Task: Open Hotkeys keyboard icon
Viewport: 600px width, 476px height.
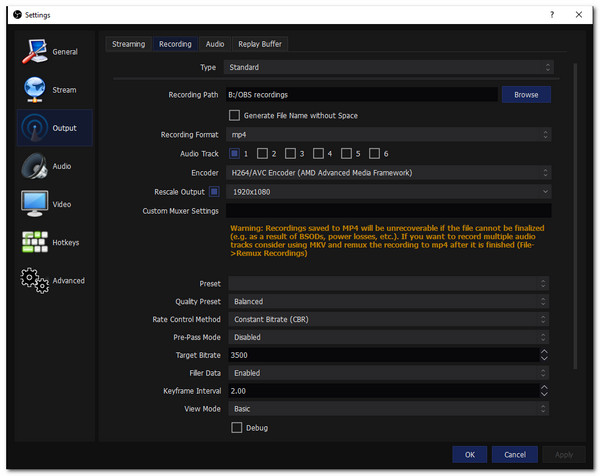Action: 35,242
